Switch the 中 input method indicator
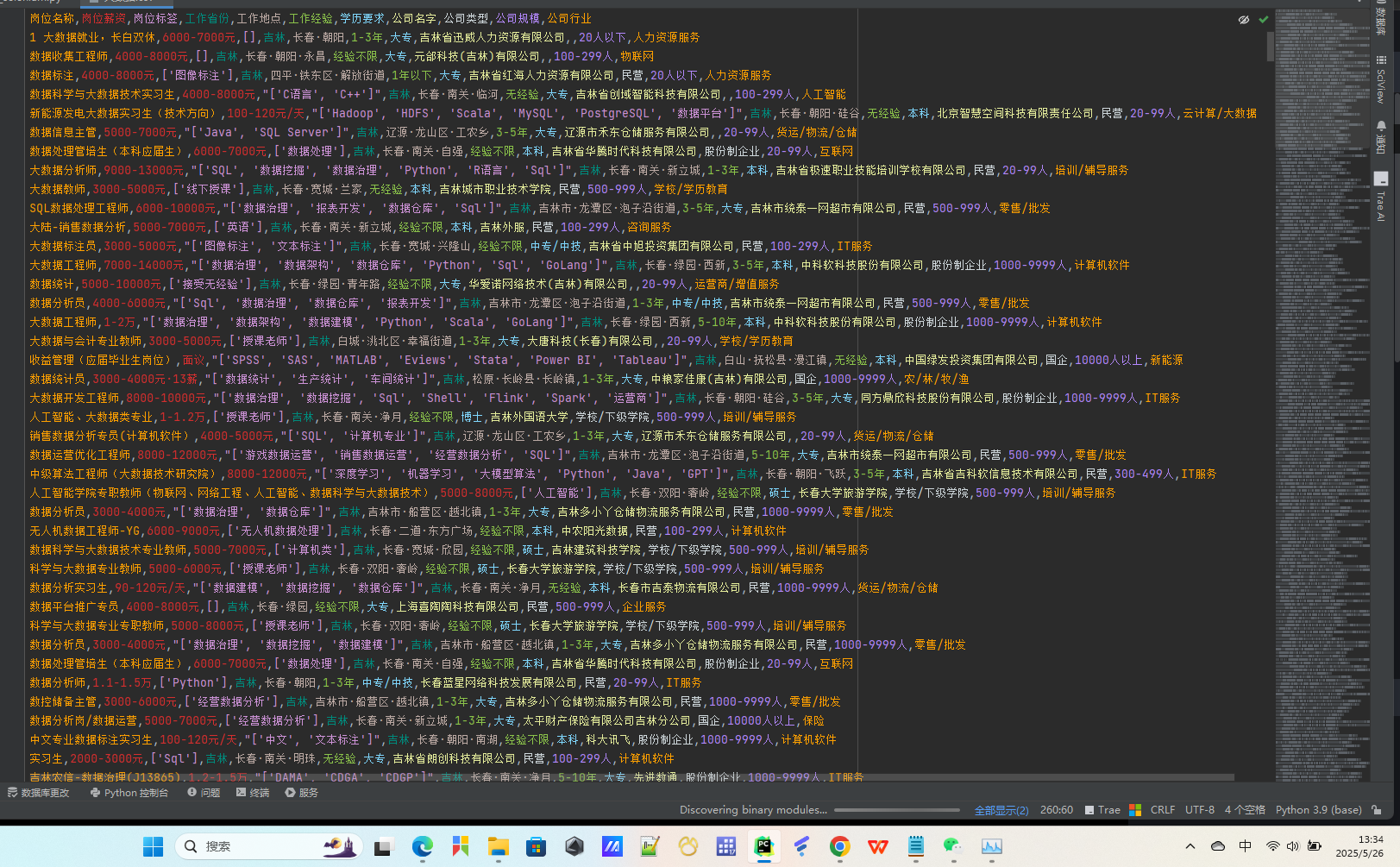1400x867 pixels. 1245,846
